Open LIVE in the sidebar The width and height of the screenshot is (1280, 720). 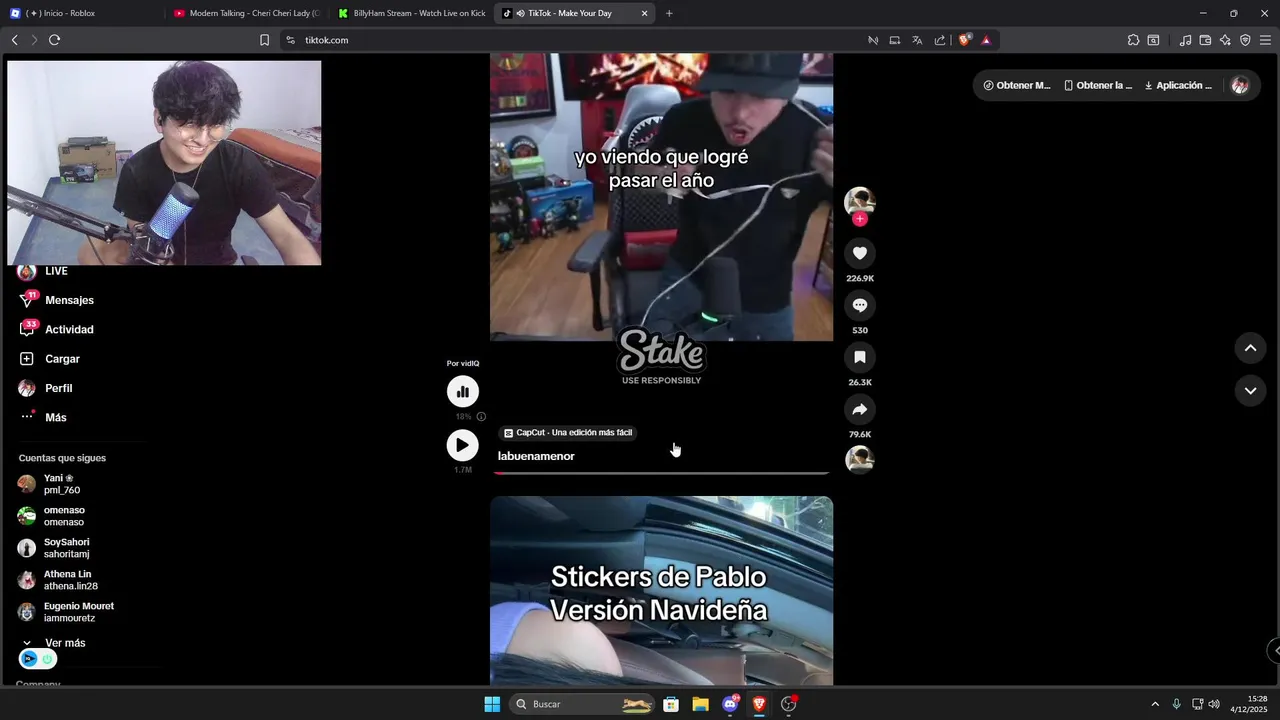coord(44,271)
